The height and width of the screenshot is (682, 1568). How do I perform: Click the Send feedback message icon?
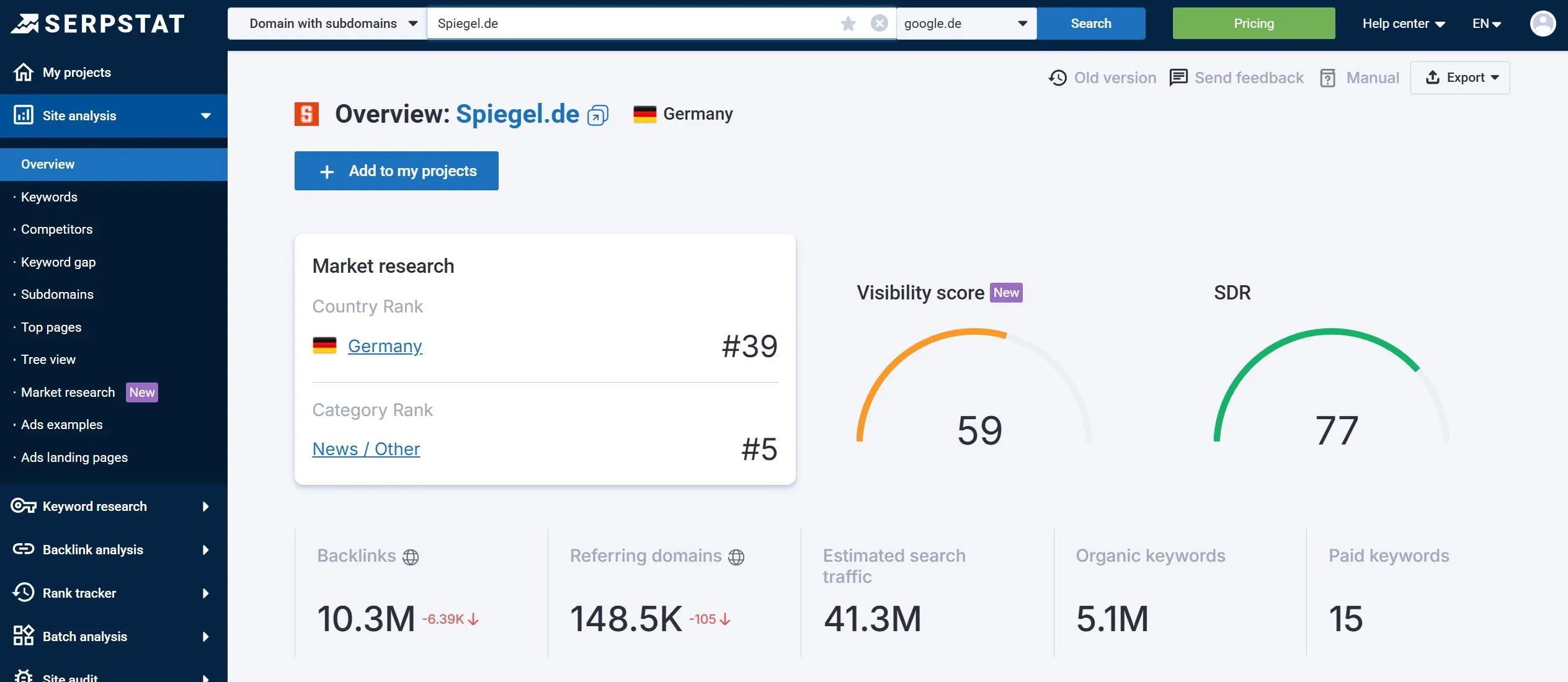coord(1178,77)
